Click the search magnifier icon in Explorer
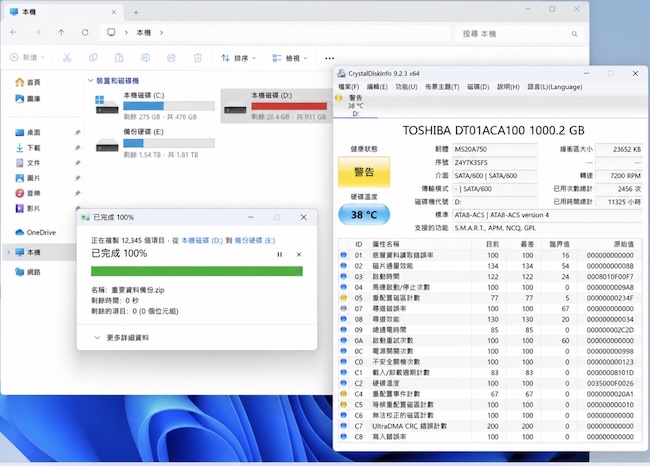Viewport: 650px width, 466px height. pos(574,34)
